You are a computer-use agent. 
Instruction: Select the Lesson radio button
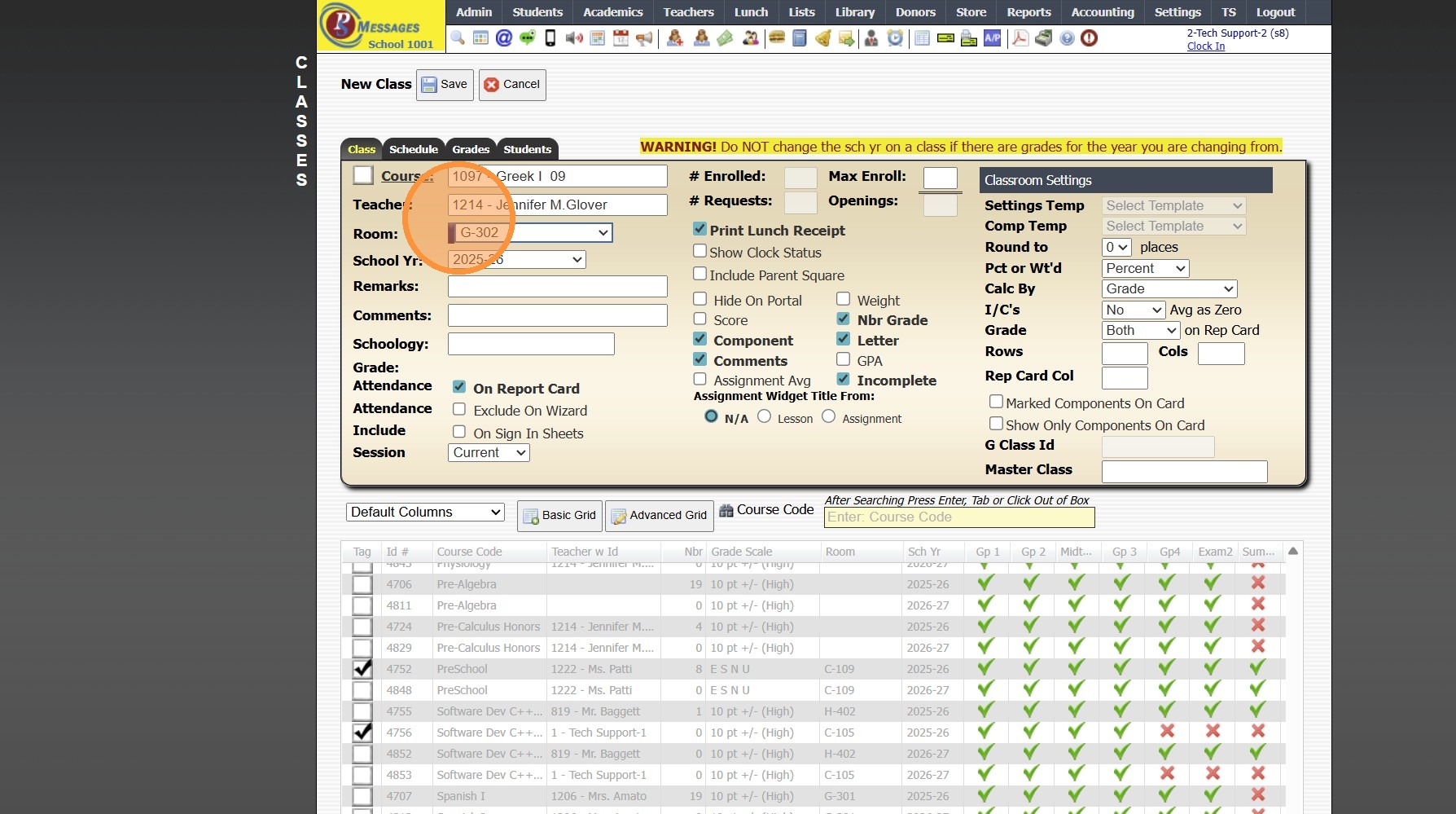(x=764, y=416)
